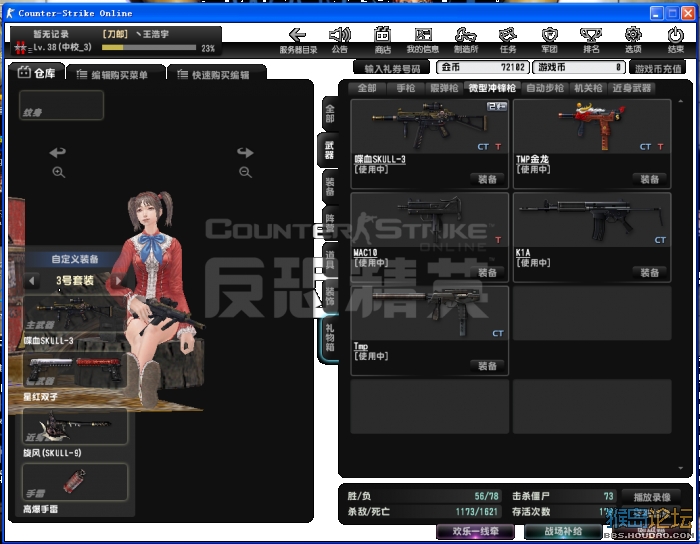Switch to next custom loadout set
Image resolution: width=700 pixels, height=544 pixels.
(x=118, y=281)
